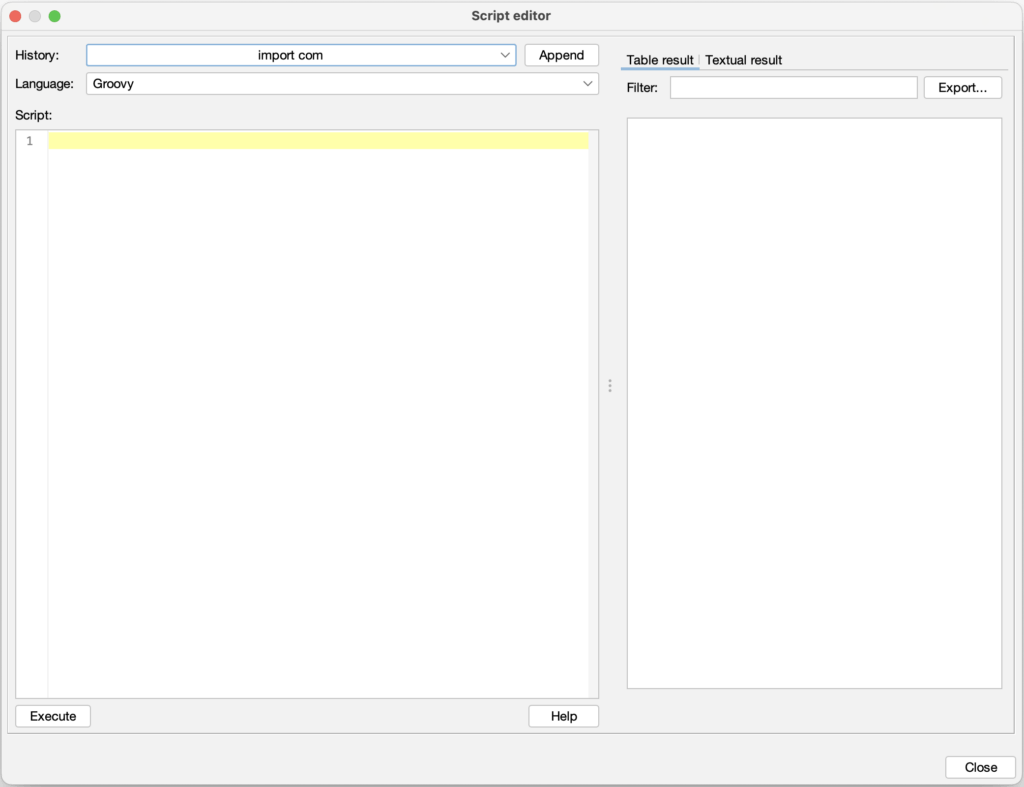Click inside the empty result table area
Image resolution: width=1024 pixels, height=787 pixels.
(x=813, y=400)
